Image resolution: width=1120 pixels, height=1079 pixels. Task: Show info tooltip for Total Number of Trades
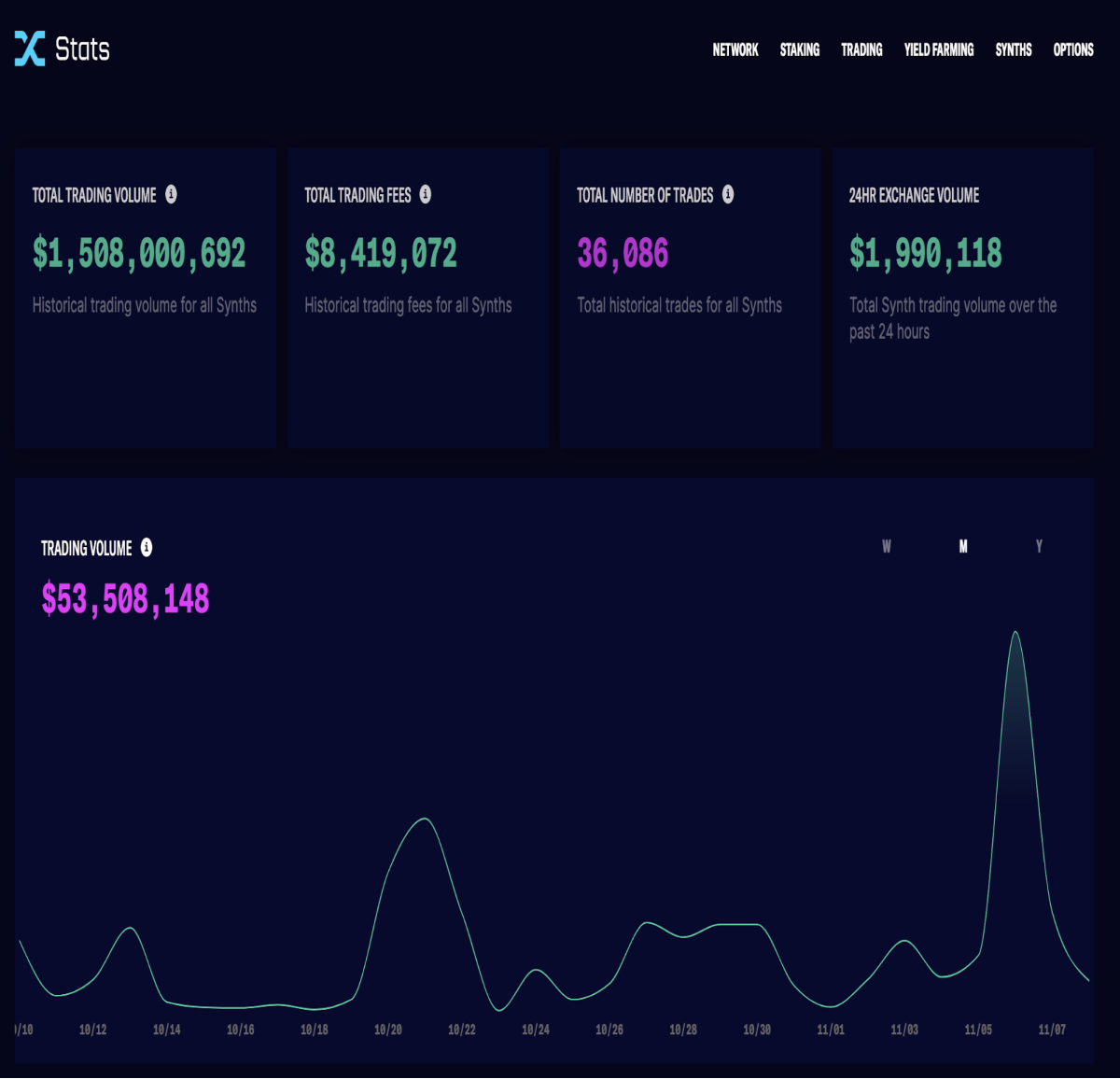(x=728, y=194)
